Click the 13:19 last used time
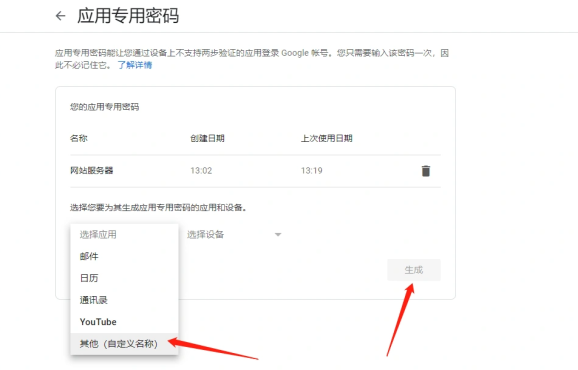The image size is (578, 370). coord(311,171)
